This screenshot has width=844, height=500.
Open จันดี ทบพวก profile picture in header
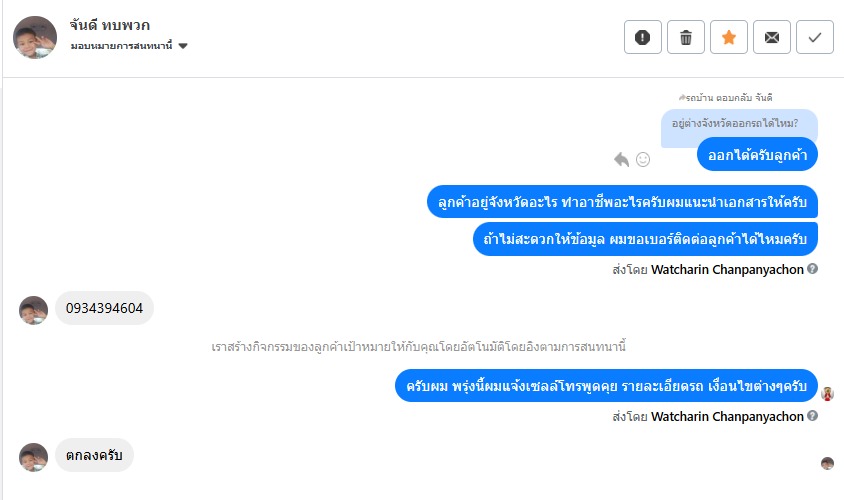pos(35,37)
